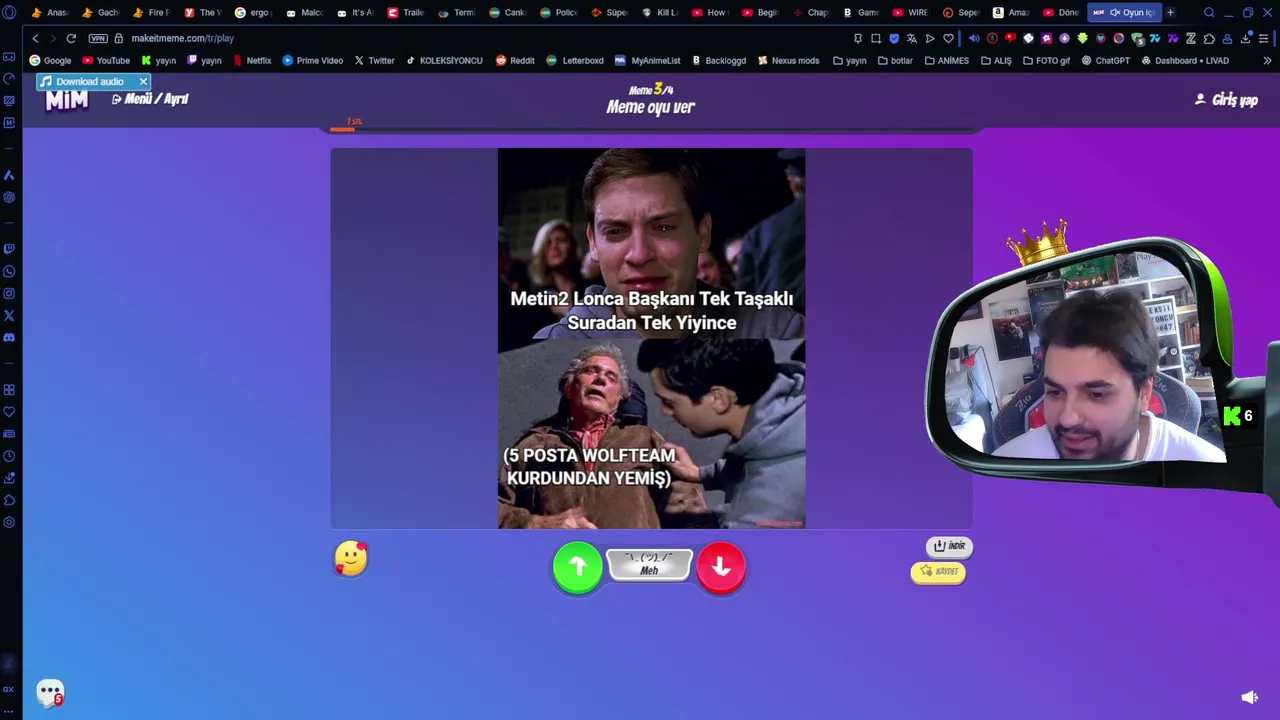Open the Letterboxd bookmark
This screenshot has width=1280, height=720.
574,61
